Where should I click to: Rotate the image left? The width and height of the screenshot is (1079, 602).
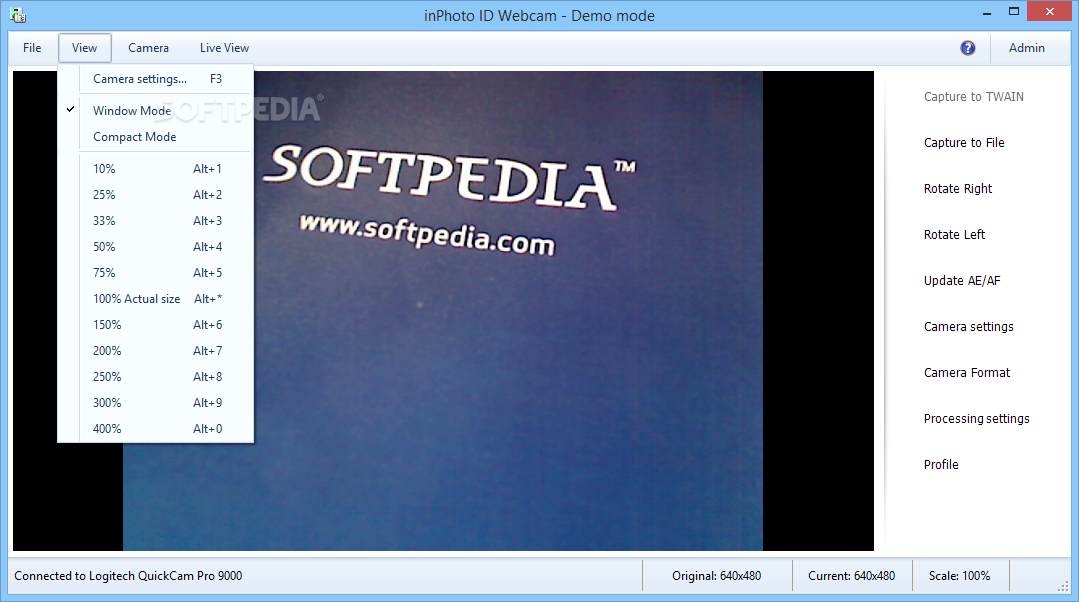click(x=954, y=235)
